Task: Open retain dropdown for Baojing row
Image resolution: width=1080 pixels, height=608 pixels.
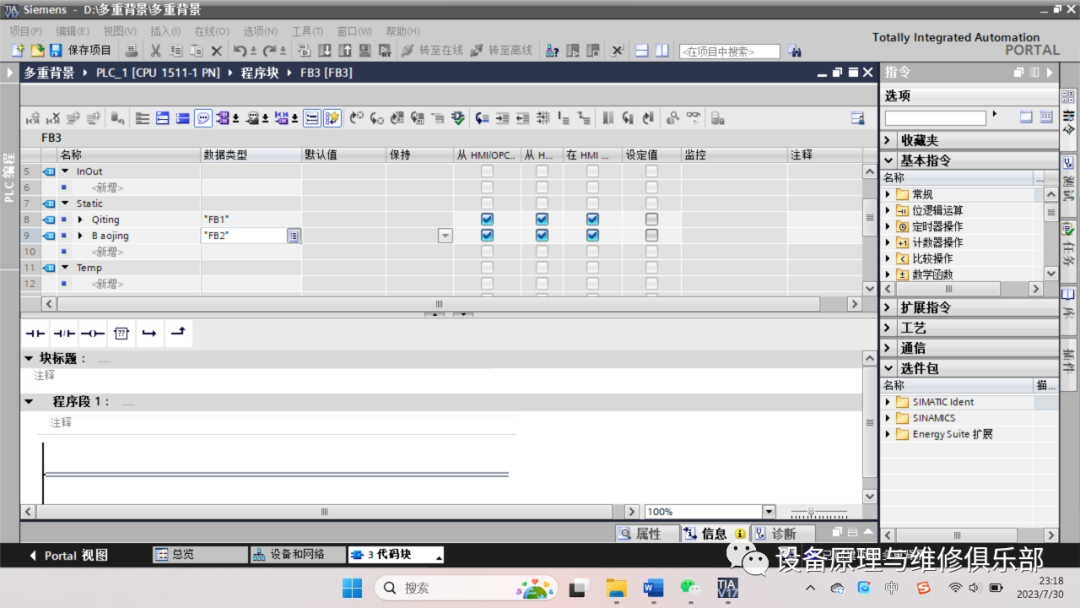Action: [x=445, y=235]
